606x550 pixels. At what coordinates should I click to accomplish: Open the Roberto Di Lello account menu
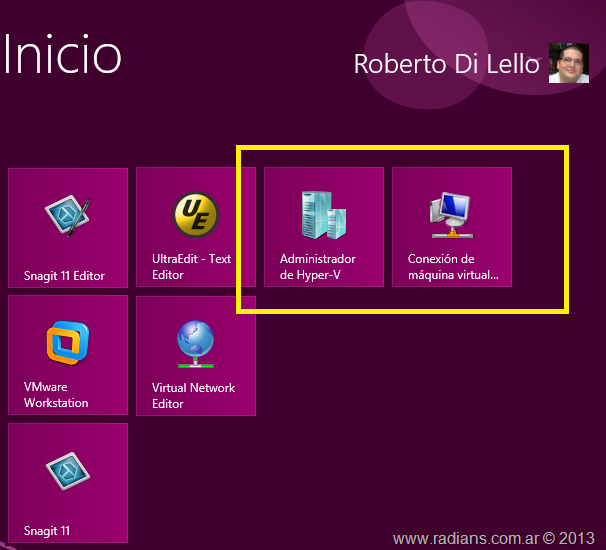(446, 63)
